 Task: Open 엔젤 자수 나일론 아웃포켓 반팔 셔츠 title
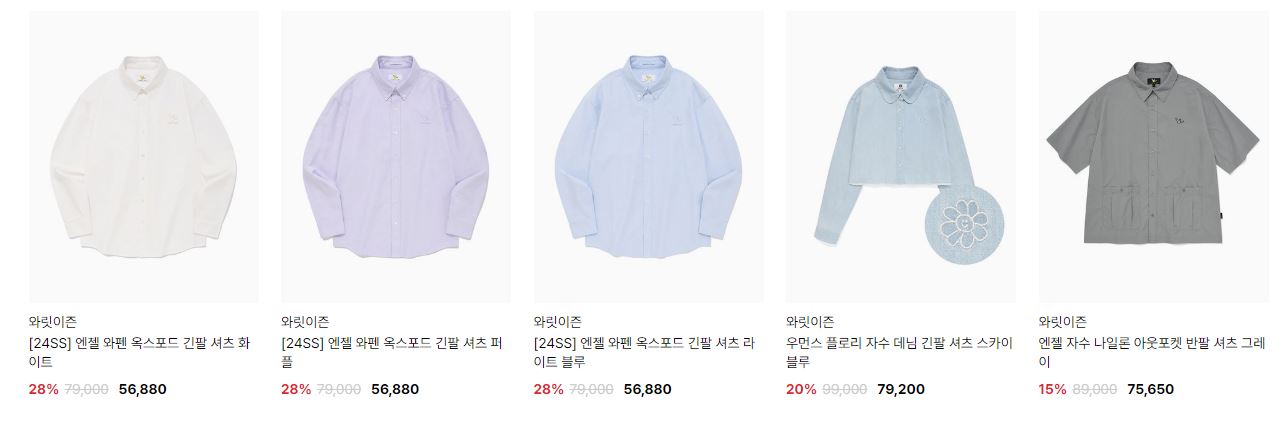[1152, 352]
